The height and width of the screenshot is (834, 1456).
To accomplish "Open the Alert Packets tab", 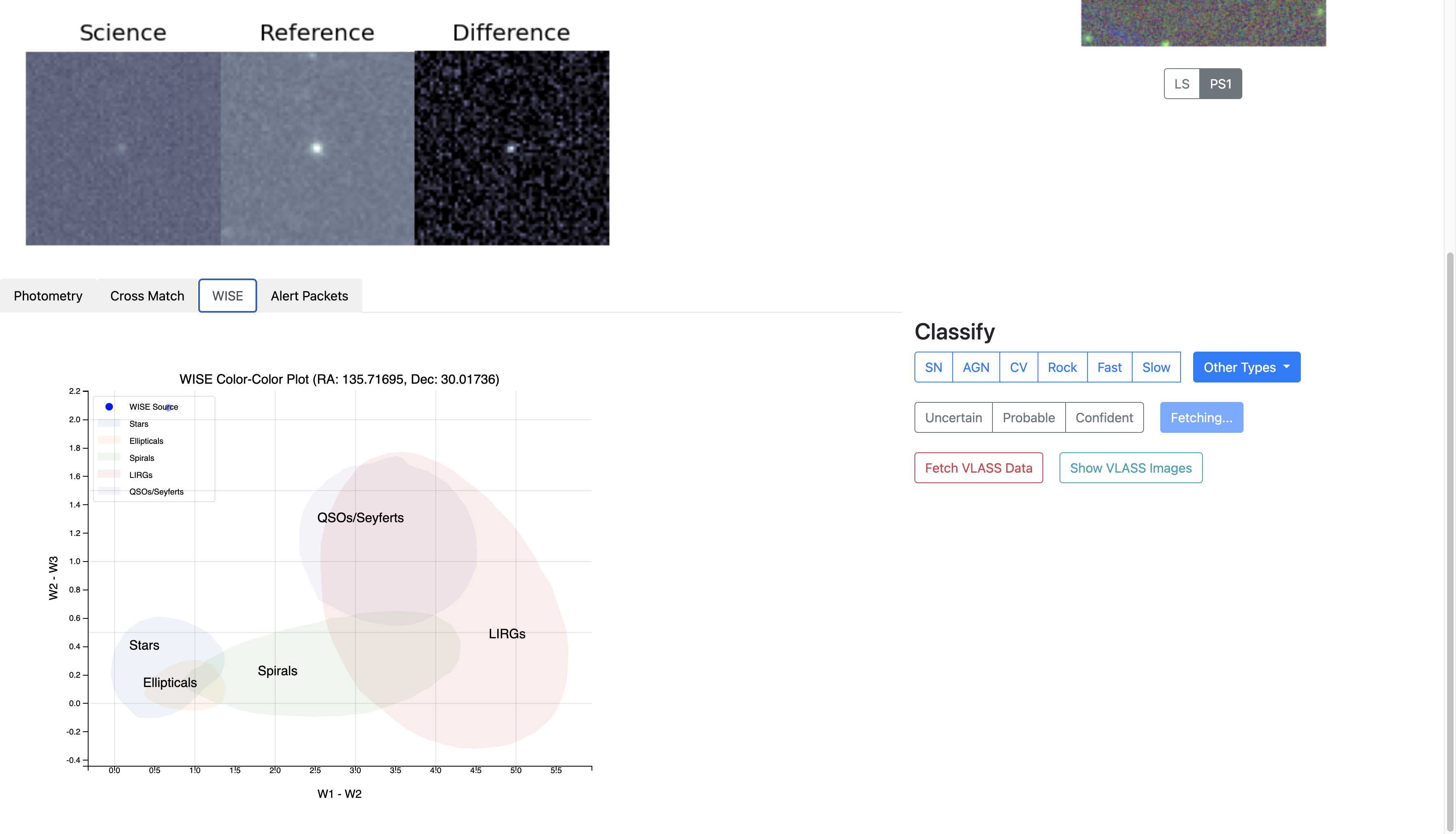I will pos(310,296).
